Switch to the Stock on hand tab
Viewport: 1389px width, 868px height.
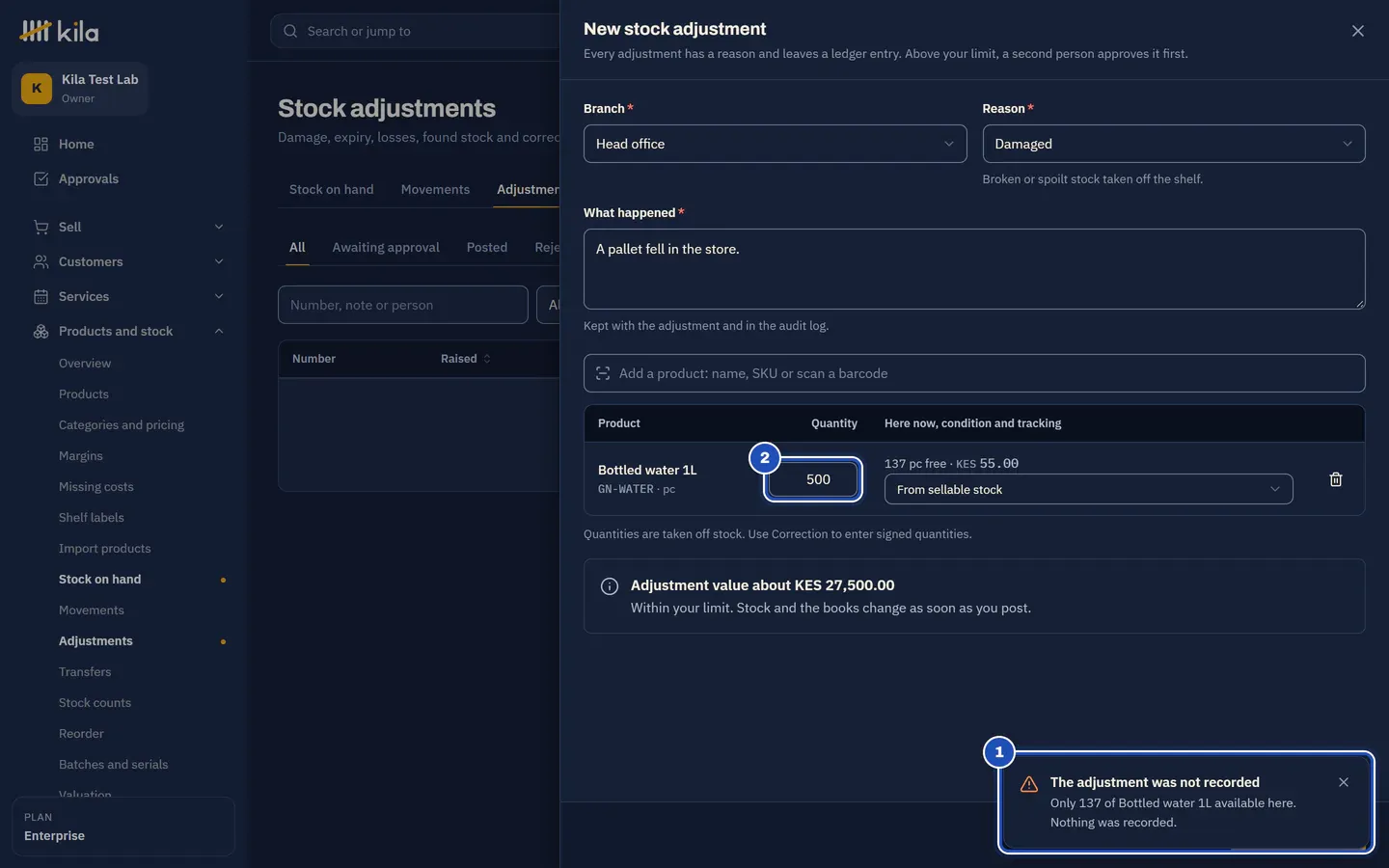coord(332,190)
